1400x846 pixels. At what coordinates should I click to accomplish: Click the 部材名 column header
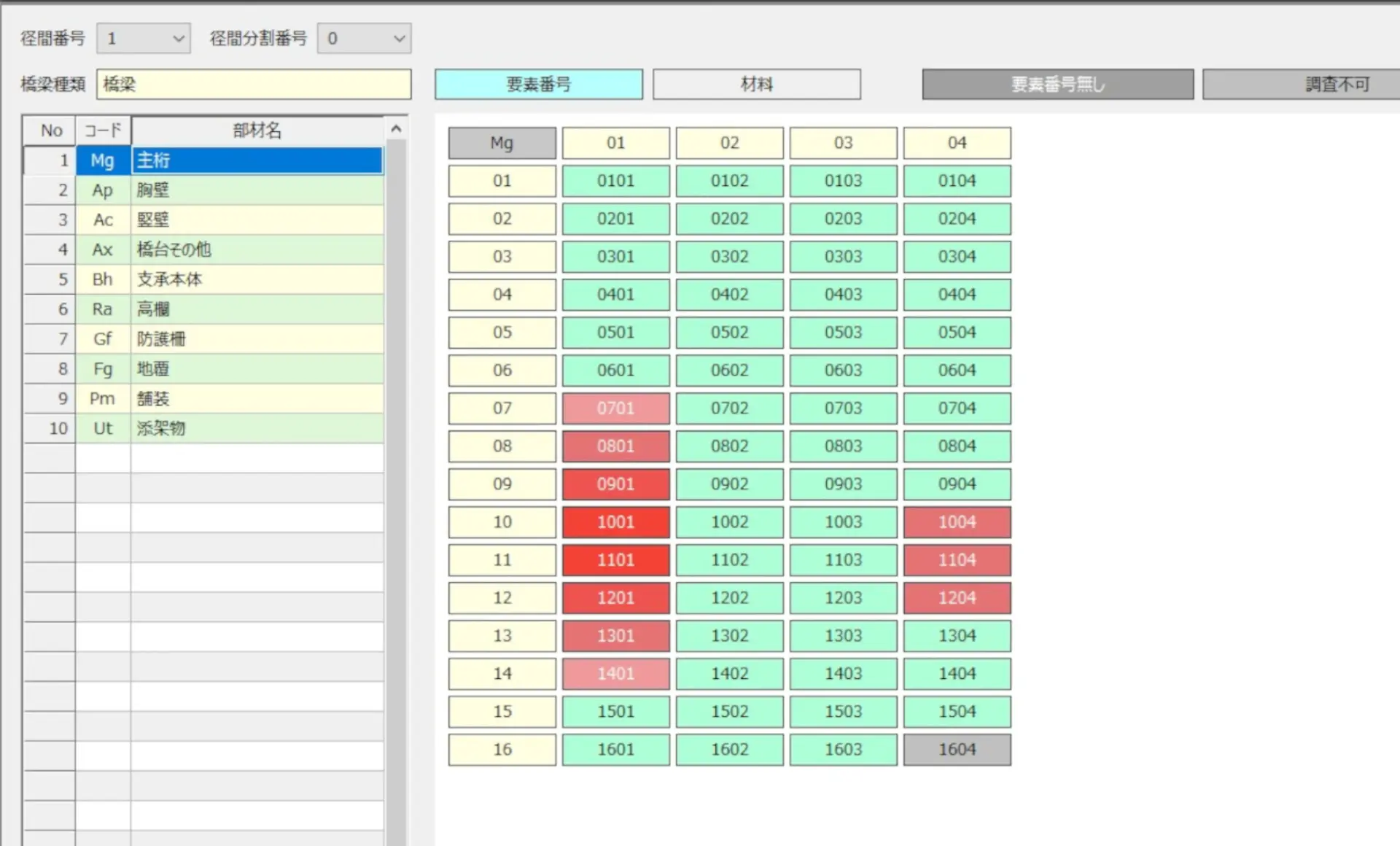point(257,131)
